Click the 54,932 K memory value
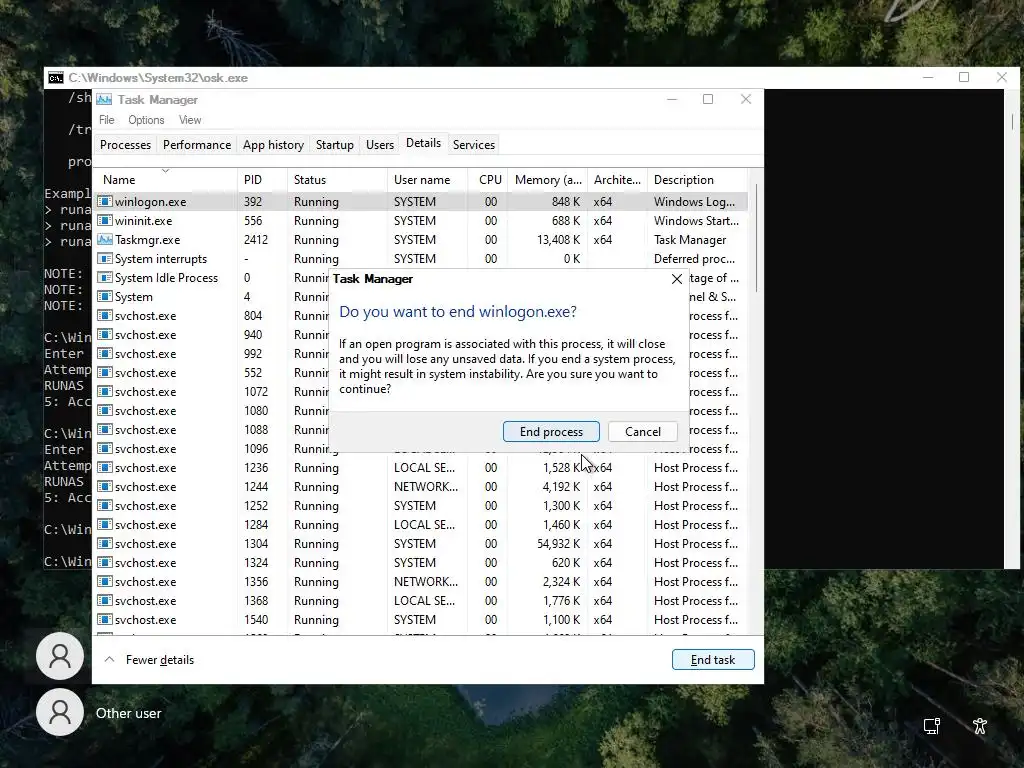 pos(558,543)
